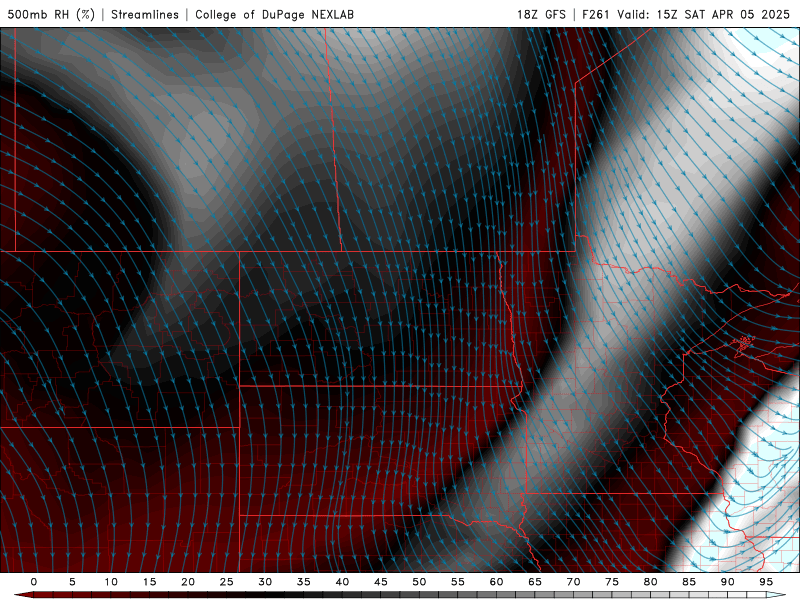Click "College of DuPage NEXLAB" header text

click(x=274, y=14)
